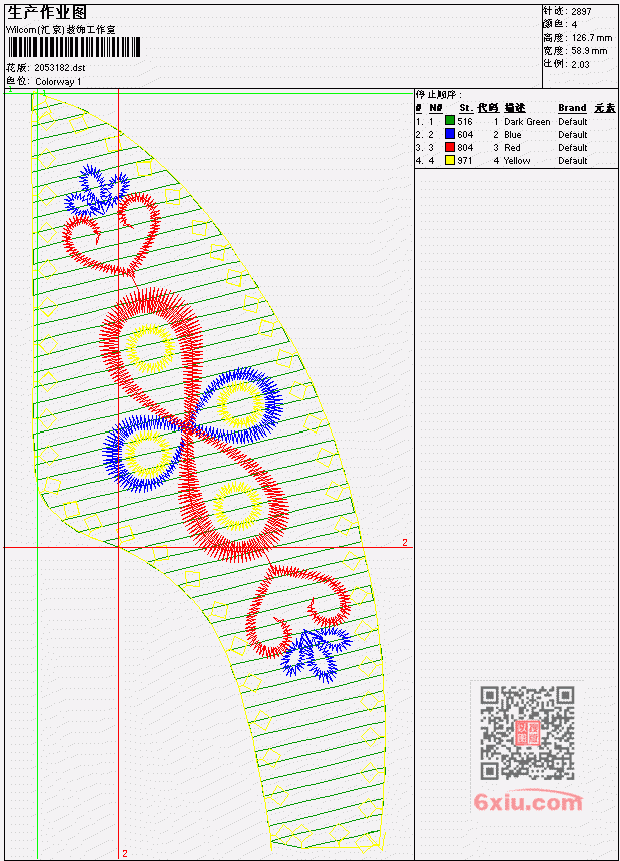Select thread code 971
Image resolution: width=620 pixels, height=861 pixels.
pos(465,160)
